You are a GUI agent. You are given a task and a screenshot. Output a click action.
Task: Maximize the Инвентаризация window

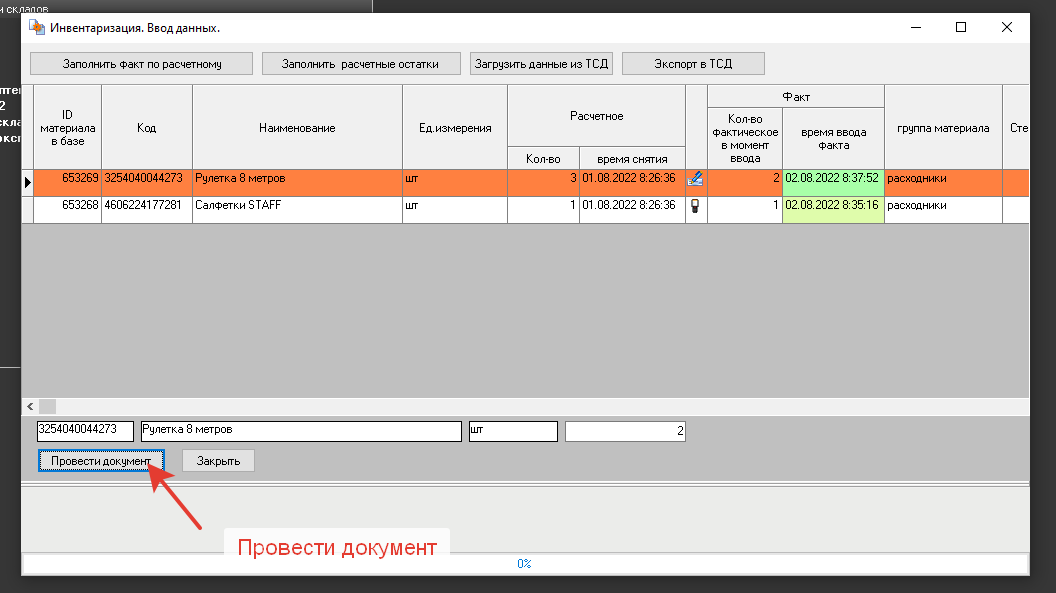pos(961,28)
